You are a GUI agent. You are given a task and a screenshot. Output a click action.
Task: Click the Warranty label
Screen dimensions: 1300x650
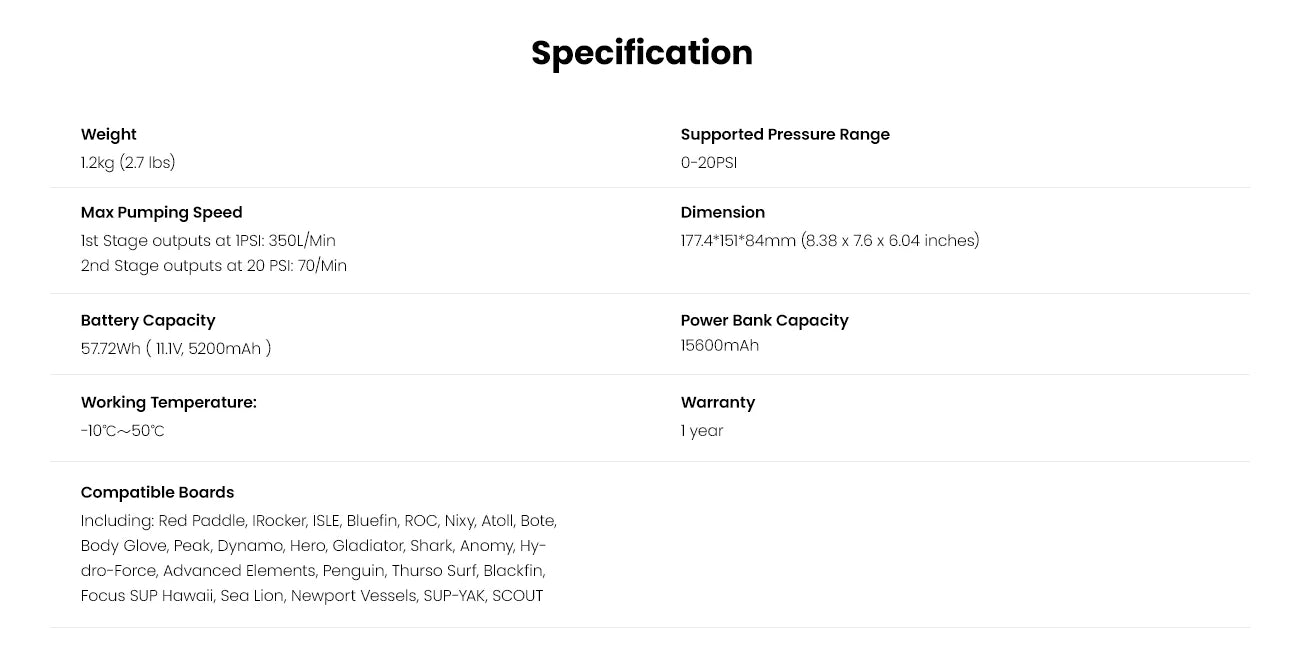click(717, 402)
